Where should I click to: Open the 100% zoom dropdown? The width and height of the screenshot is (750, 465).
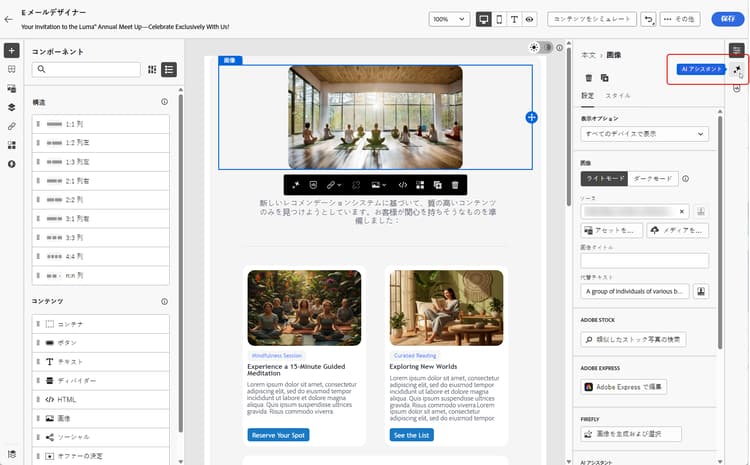pyautogui.click(x=449, y=19)
